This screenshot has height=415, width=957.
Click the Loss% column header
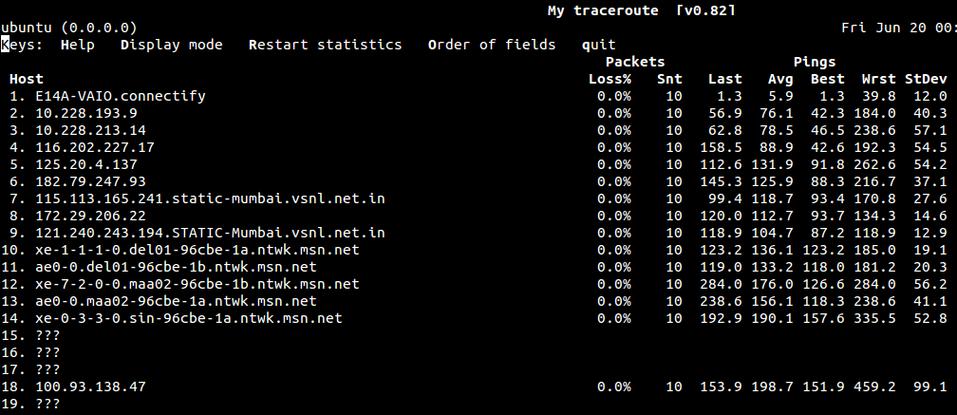click(x=610, y=79)
